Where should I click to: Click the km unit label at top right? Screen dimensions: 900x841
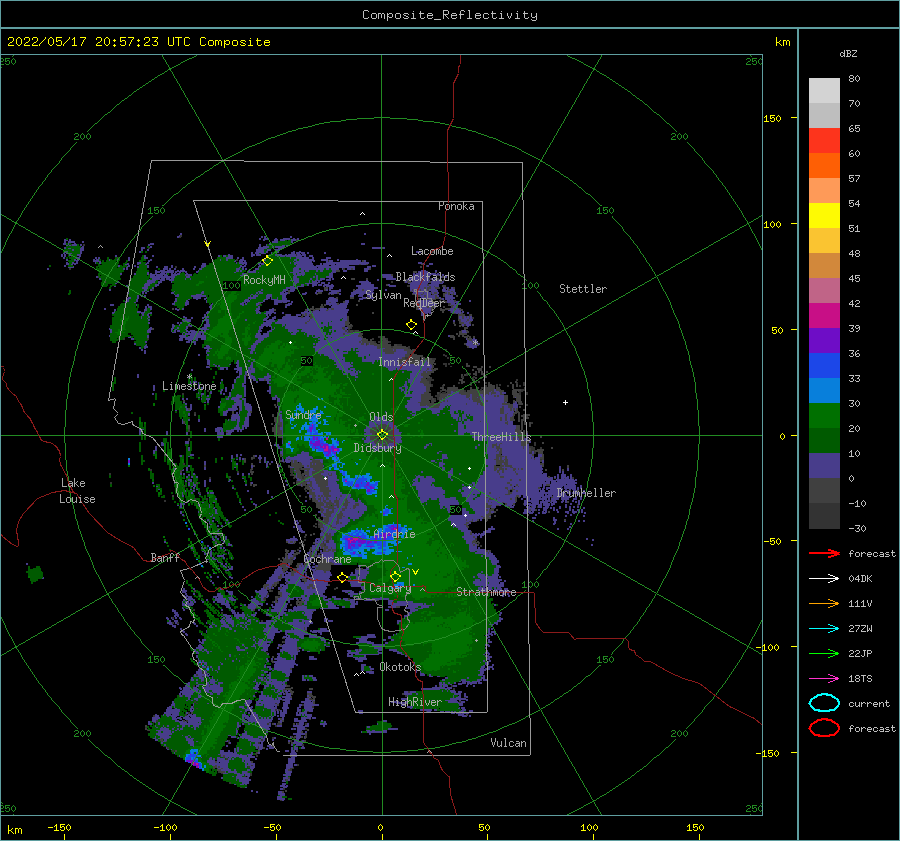[x=783, y=42]
